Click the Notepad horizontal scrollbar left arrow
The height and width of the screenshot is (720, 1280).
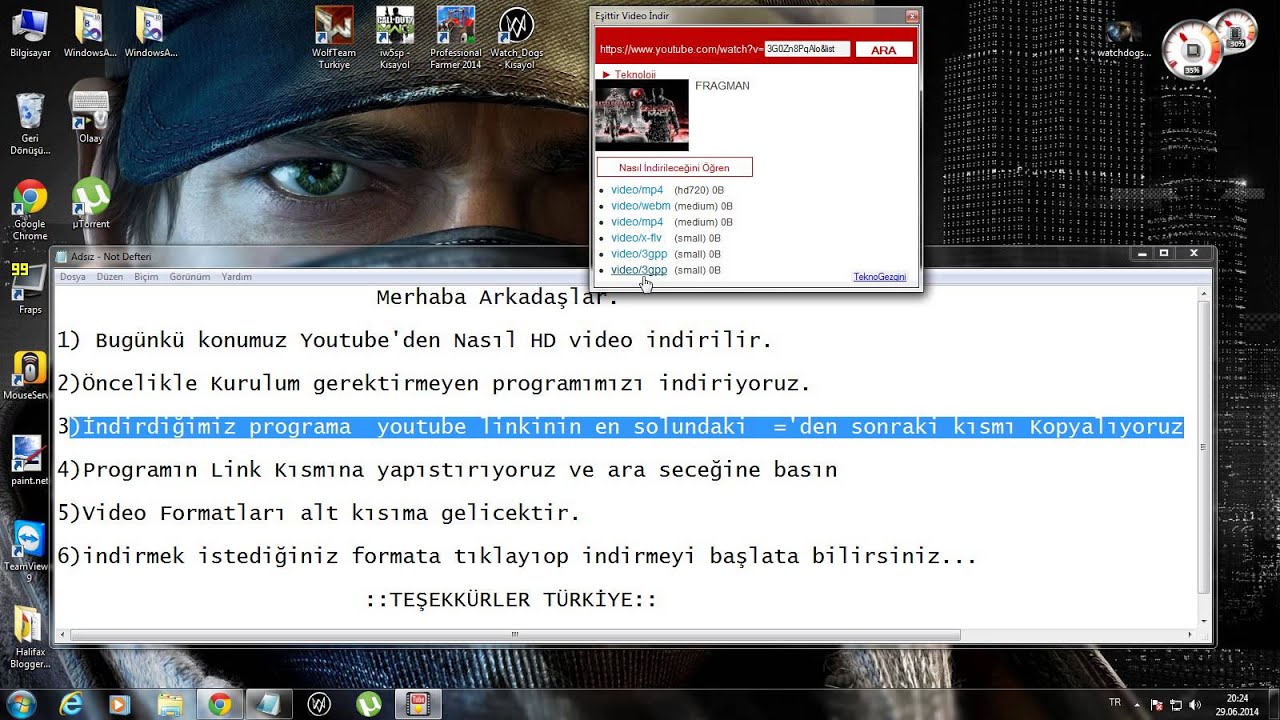tap(63, 634)
